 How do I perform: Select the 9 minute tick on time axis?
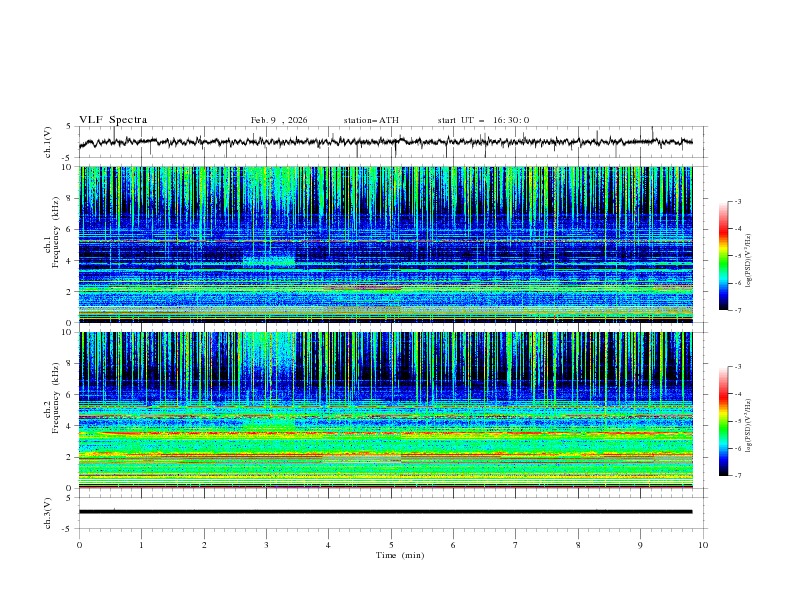tap(641, 544)
